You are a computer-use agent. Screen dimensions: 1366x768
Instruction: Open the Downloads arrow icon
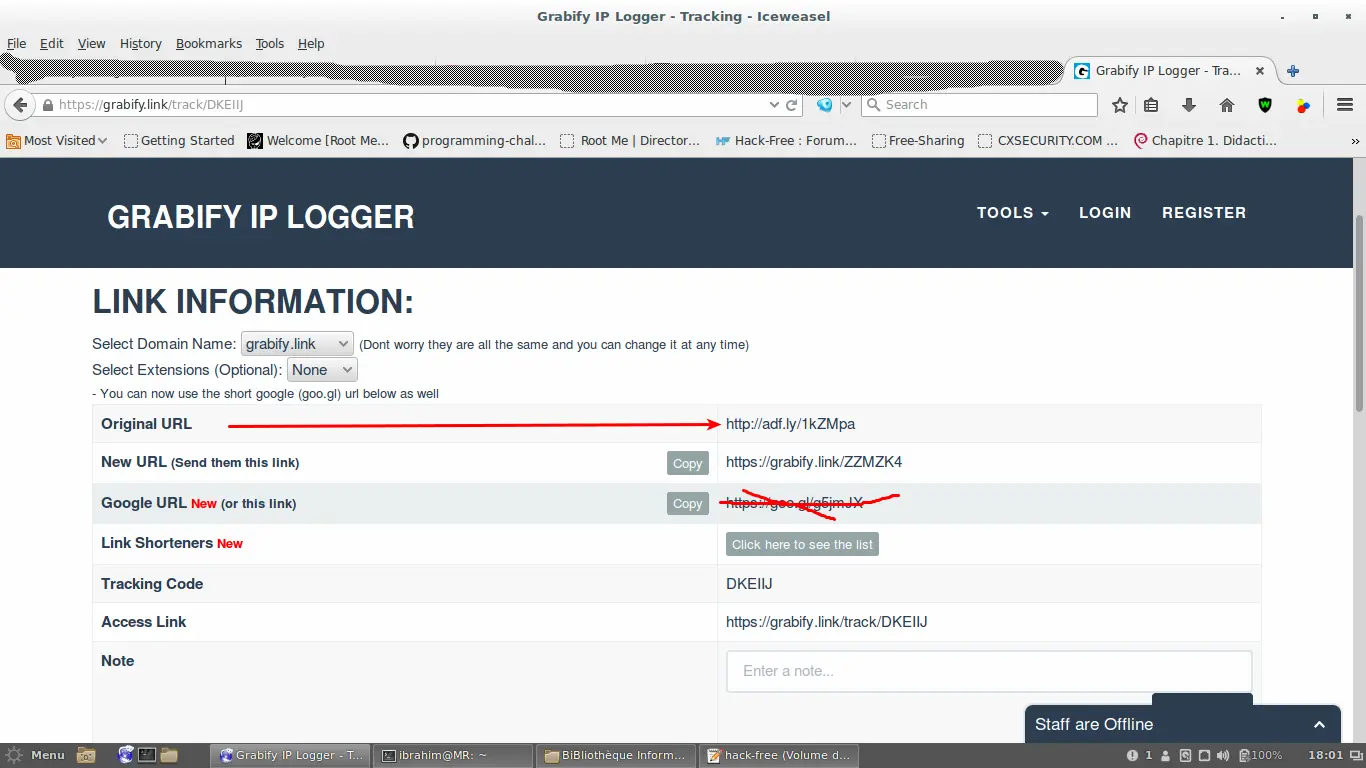coord(1188,104)
